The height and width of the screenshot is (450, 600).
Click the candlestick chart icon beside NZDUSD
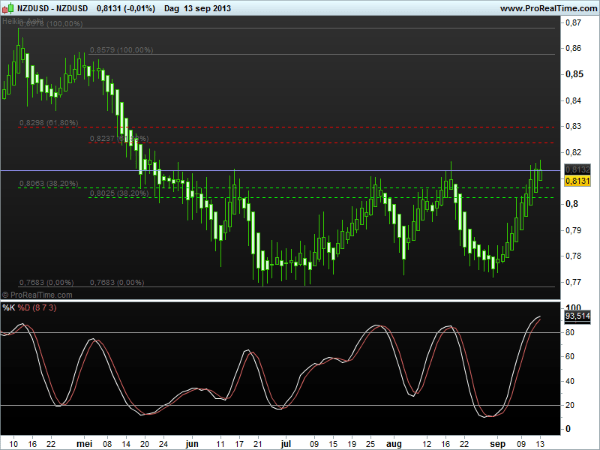pyautogui.click(x=9, y=8)
